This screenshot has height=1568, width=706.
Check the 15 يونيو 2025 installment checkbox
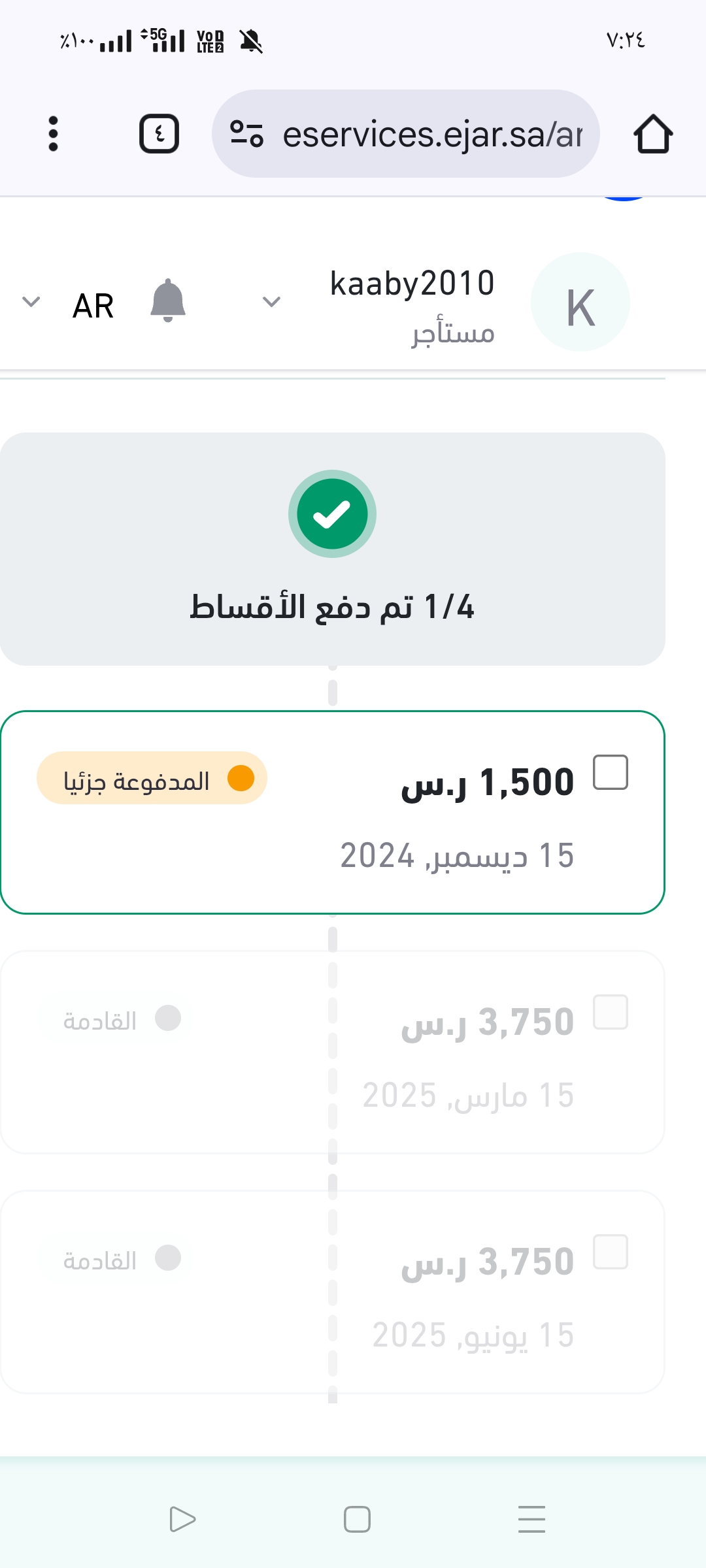610,1252
